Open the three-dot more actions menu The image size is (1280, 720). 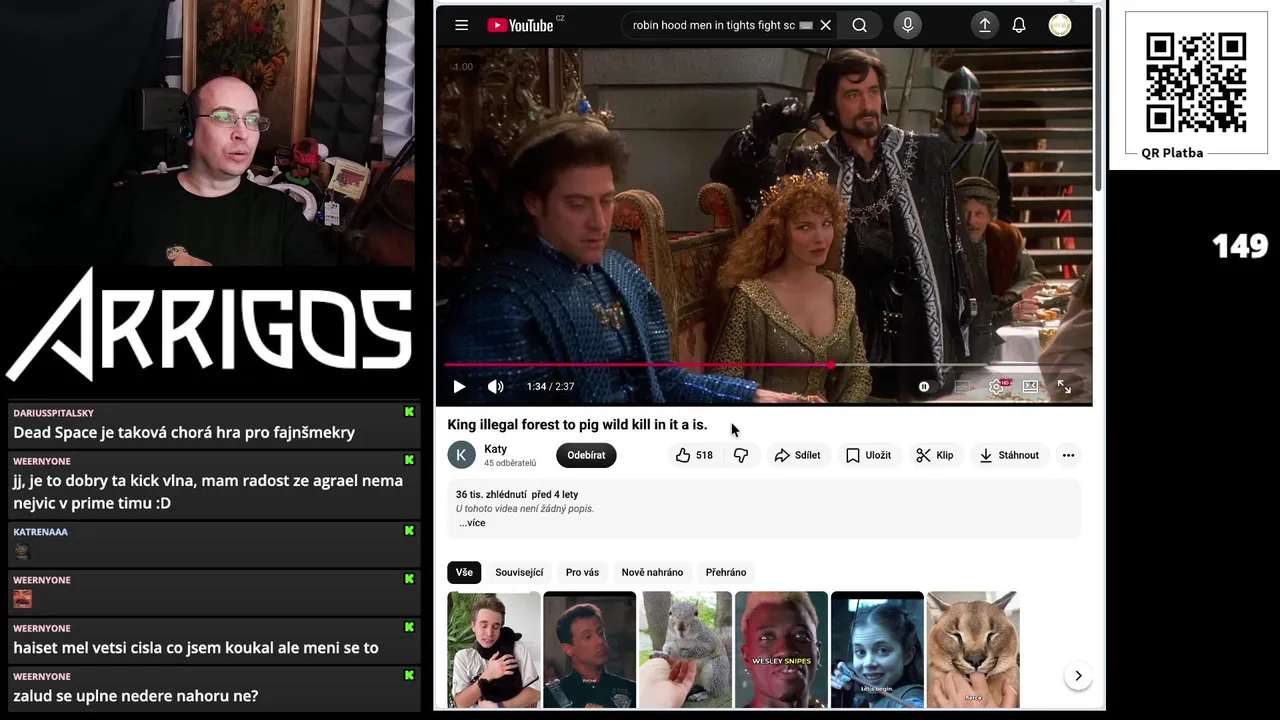[x=1068, y=455]
